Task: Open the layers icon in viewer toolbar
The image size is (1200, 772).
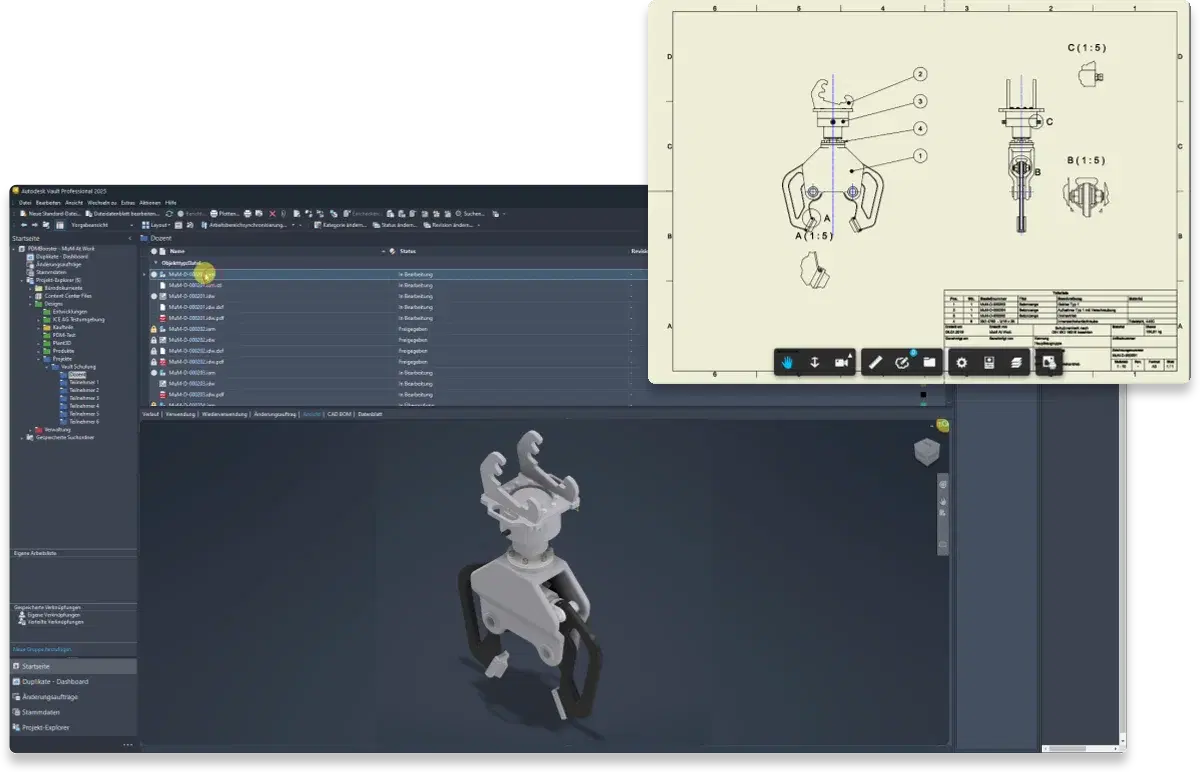Action: (1015, 362)
